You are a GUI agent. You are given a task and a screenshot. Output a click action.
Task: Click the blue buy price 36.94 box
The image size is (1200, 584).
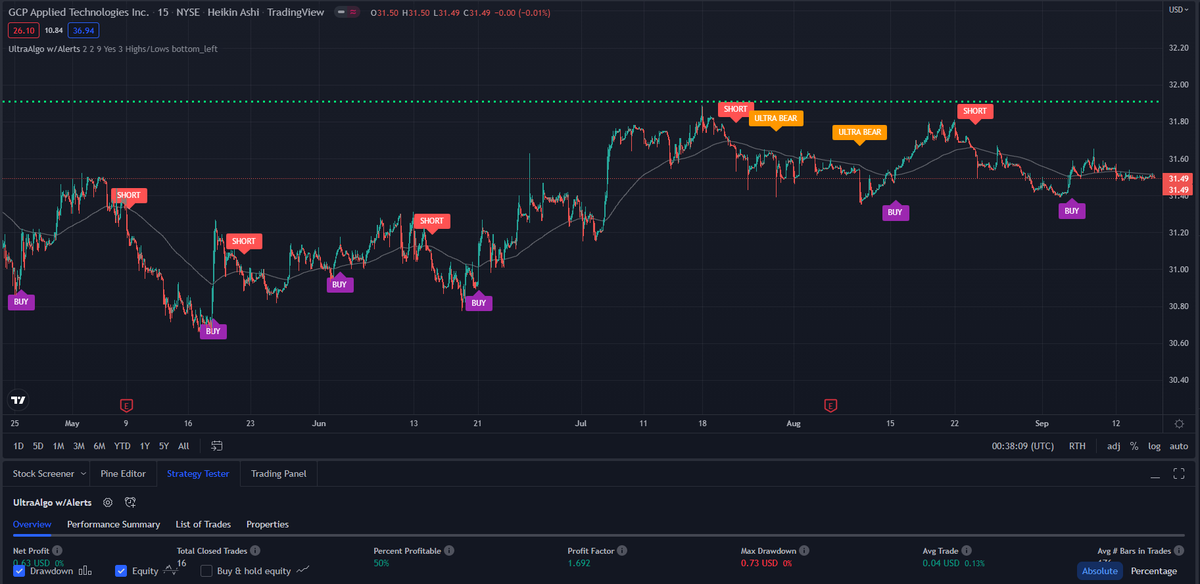pos(84,31)
